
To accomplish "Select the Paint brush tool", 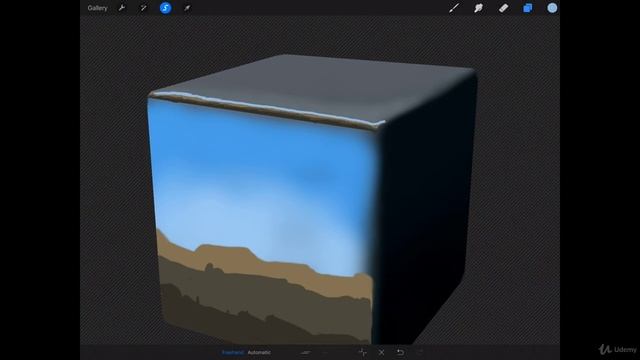I will (454, 8).
